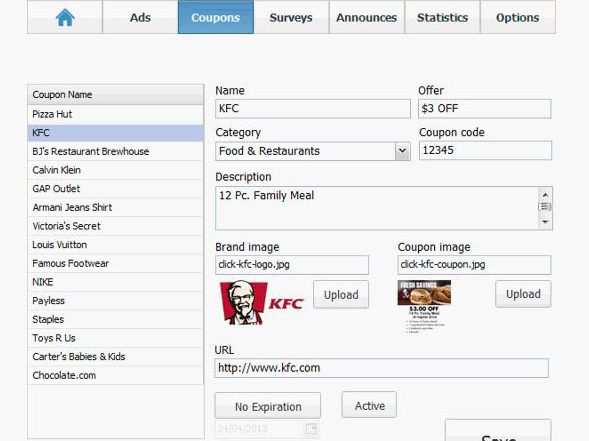Click the Coupon image filename field
This screenshot has width=589, height=441.
pos(474,265)
